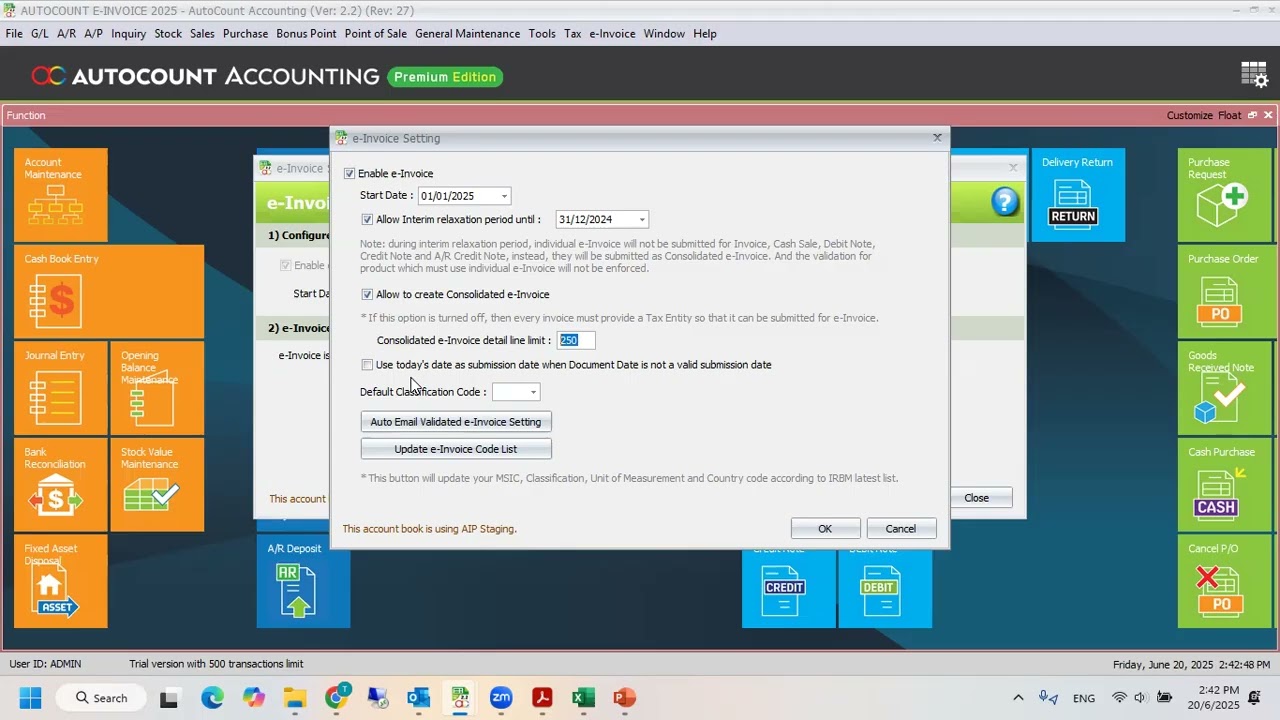This screenshot has height=720, width=1280.
Task: Open the e-Invoice menu
Action: tap(612, 34)
